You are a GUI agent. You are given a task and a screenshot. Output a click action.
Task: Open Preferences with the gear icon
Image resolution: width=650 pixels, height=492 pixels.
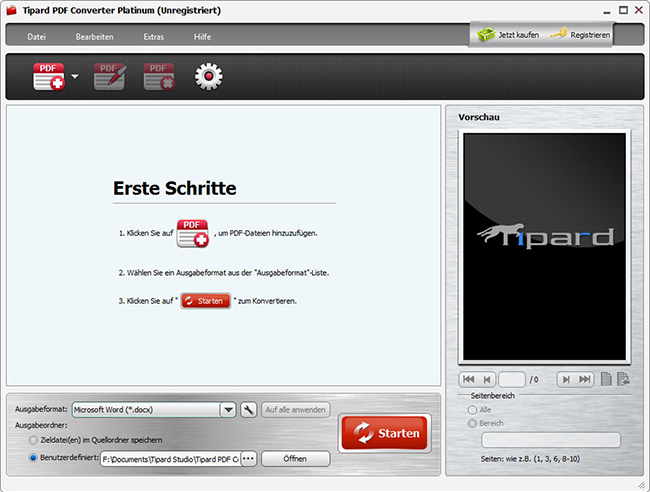[209, 76]
